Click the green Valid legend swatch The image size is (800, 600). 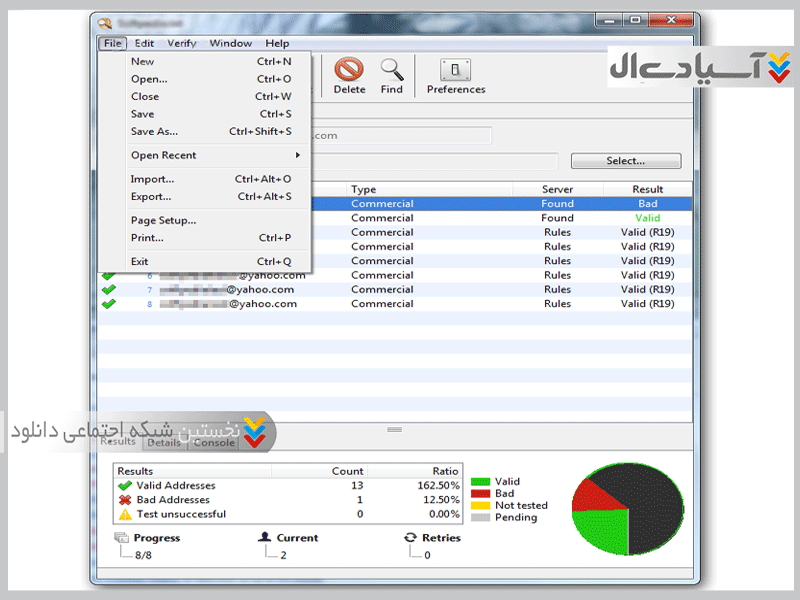pos(480,482)
